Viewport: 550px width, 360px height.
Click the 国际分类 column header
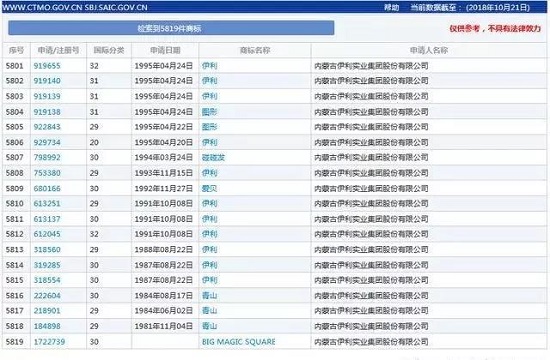coord(109,50)
